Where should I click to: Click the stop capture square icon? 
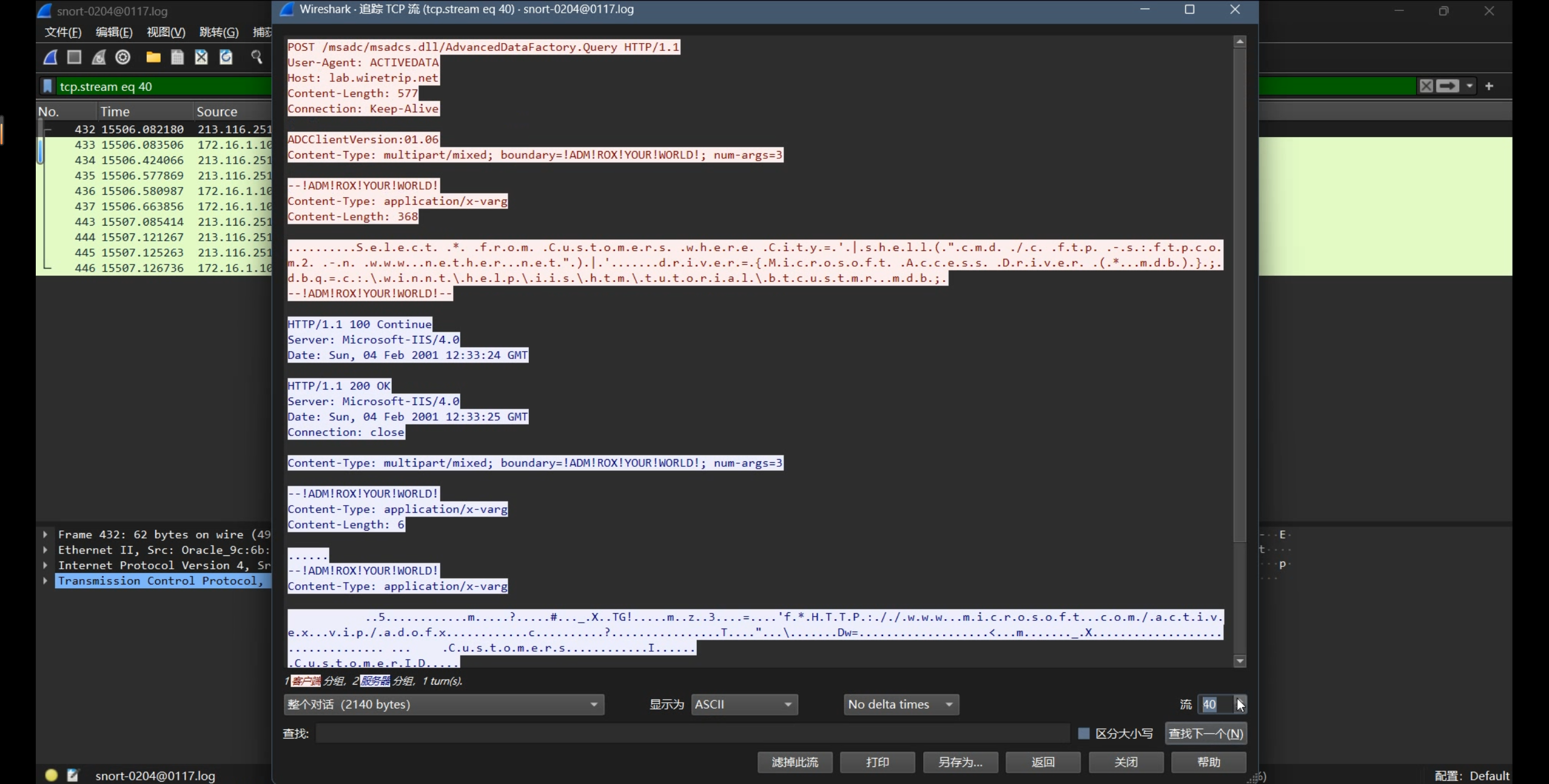point(74,57)
